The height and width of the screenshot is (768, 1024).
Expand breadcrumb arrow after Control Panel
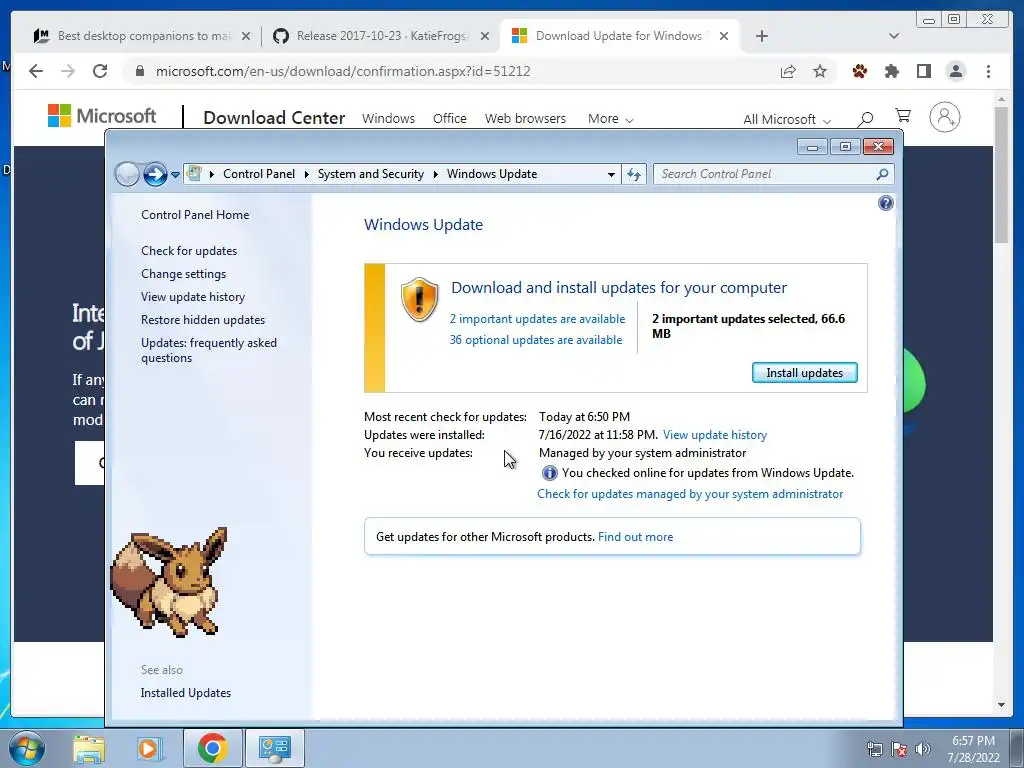click(306, 174)
